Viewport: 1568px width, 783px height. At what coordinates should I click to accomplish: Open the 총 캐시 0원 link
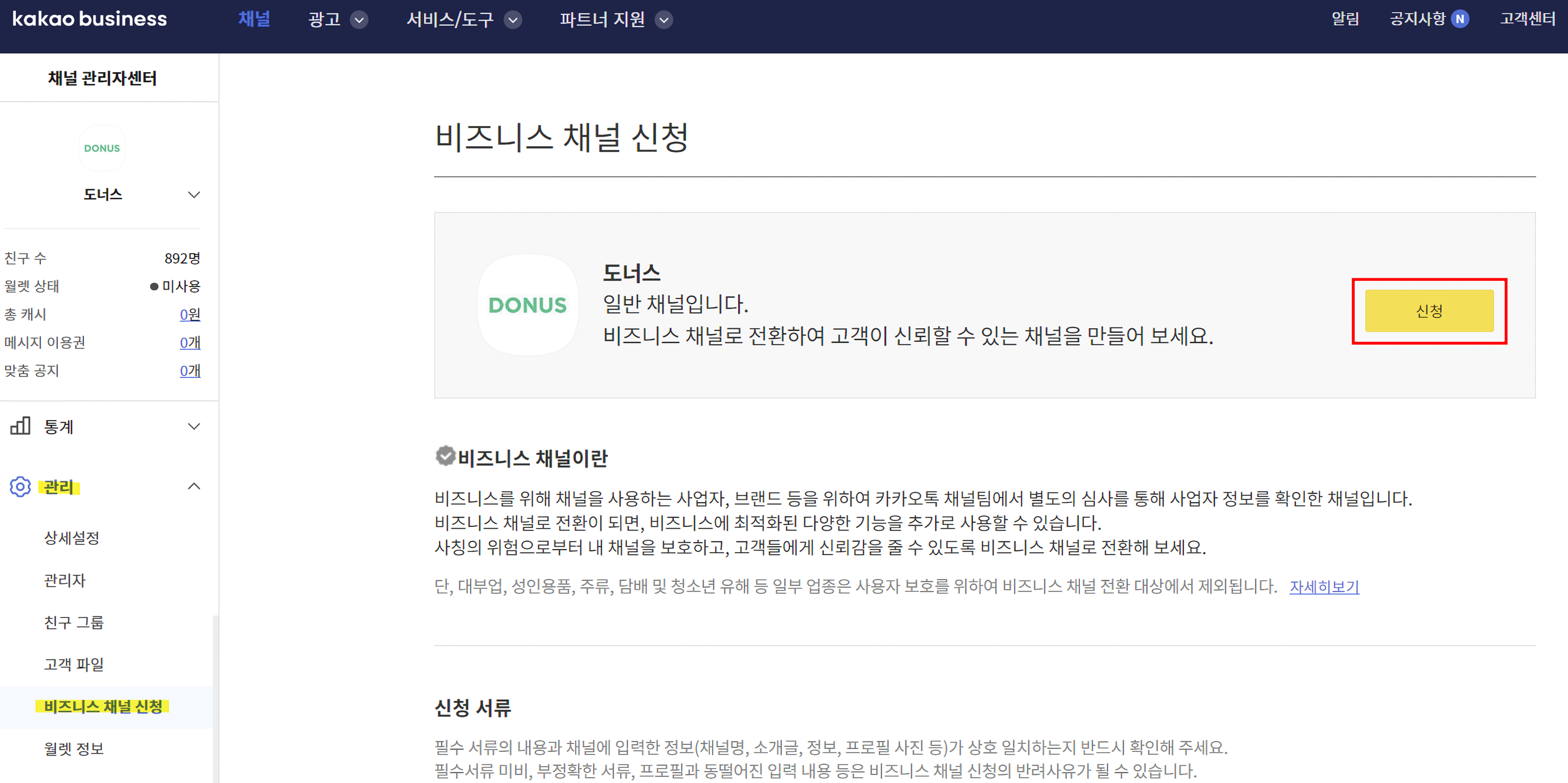point(190,315)
